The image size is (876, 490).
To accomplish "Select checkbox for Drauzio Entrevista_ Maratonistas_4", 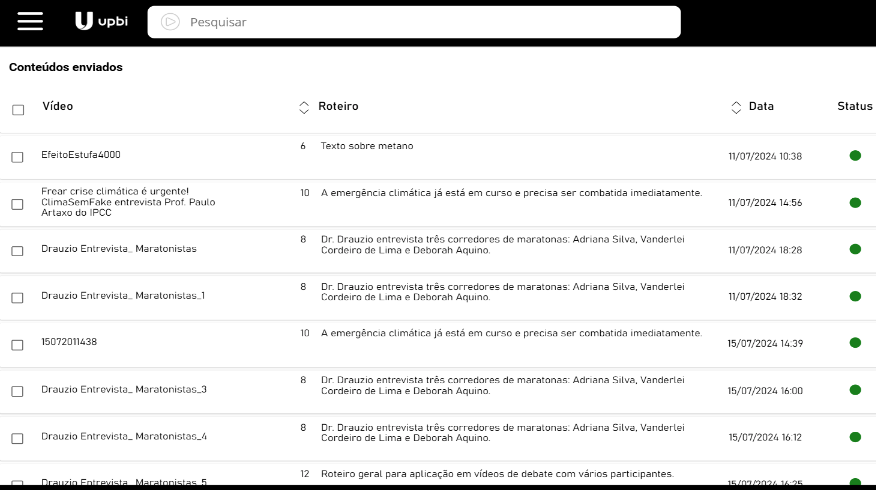I will click(x=17, y=438).
